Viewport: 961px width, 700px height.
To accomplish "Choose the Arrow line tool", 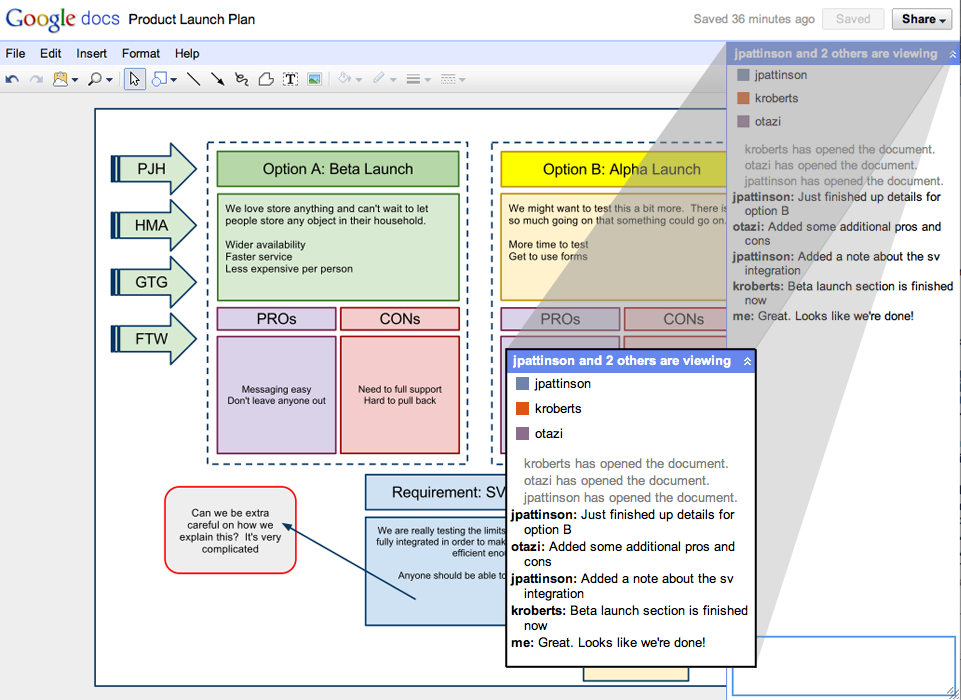I will click(217, 79).
